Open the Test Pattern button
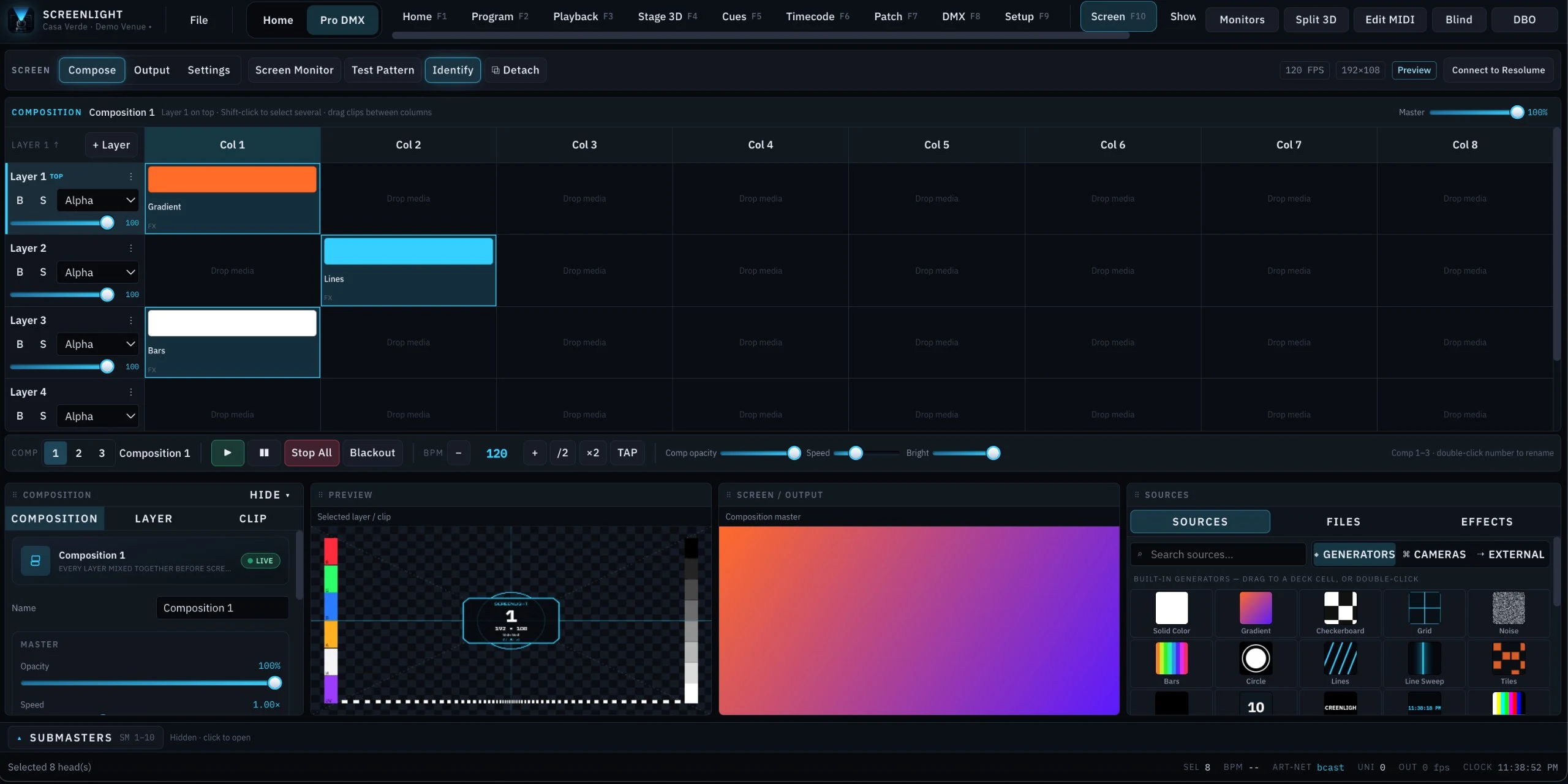This screenshot has width=1568, height=784. point(383,70)
